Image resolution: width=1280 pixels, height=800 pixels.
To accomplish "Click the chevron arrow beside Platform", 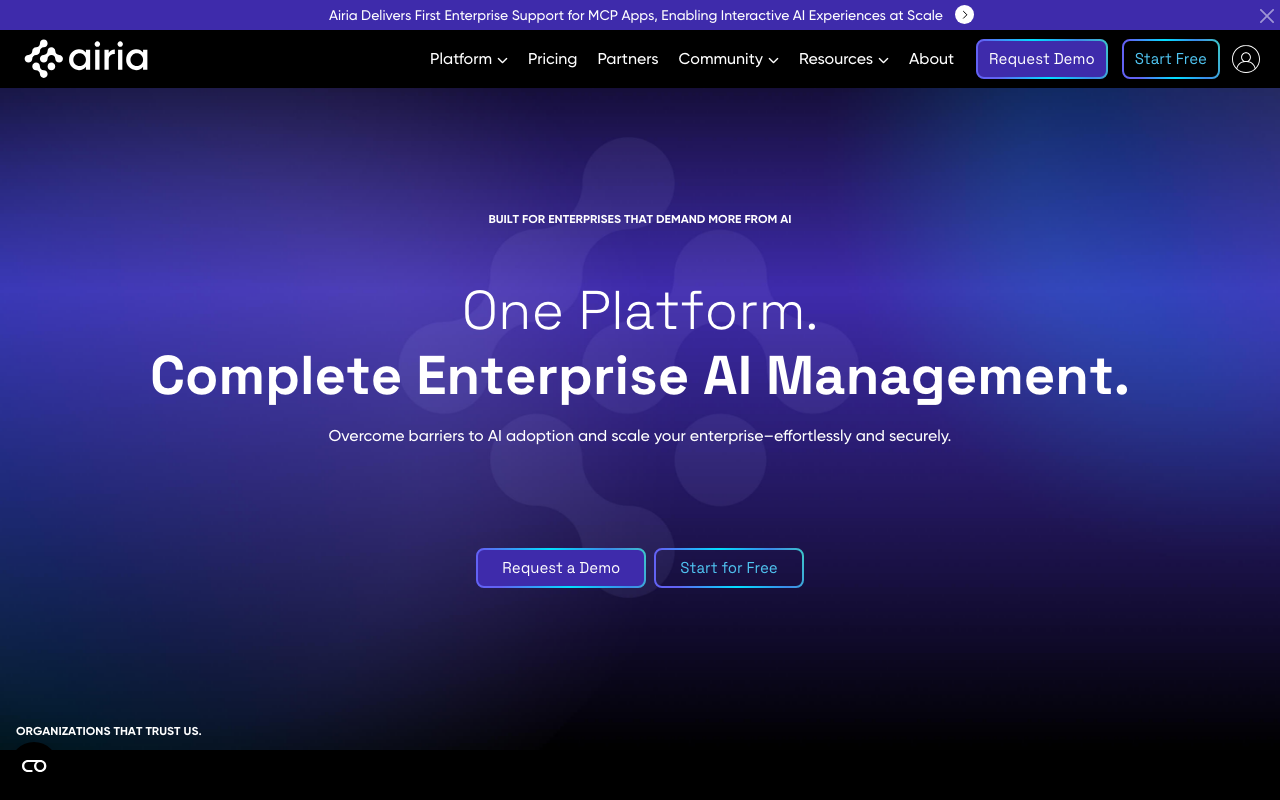I will click(502, 60).
